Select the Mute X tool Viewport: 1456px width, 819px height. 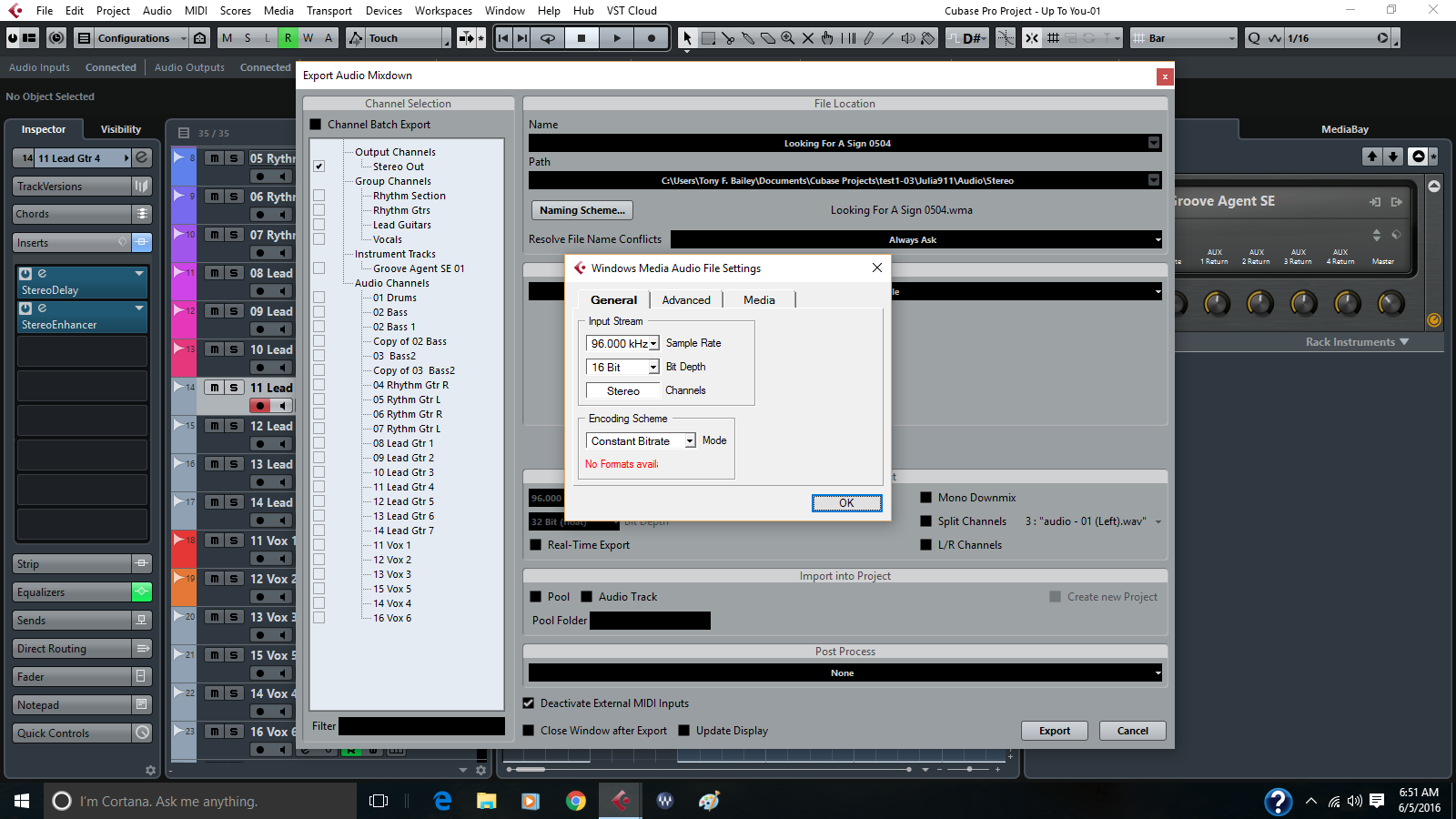tap(808, 38)
